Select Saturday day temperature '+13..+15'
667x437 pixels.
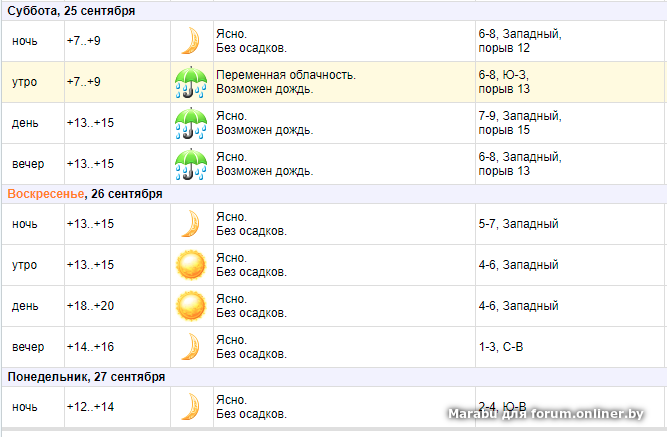coord(90,123)
